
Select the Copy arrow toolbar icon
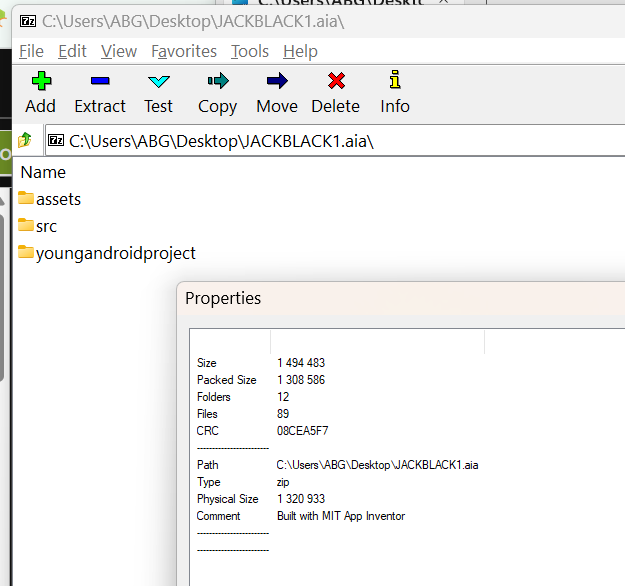pos(218,81)
